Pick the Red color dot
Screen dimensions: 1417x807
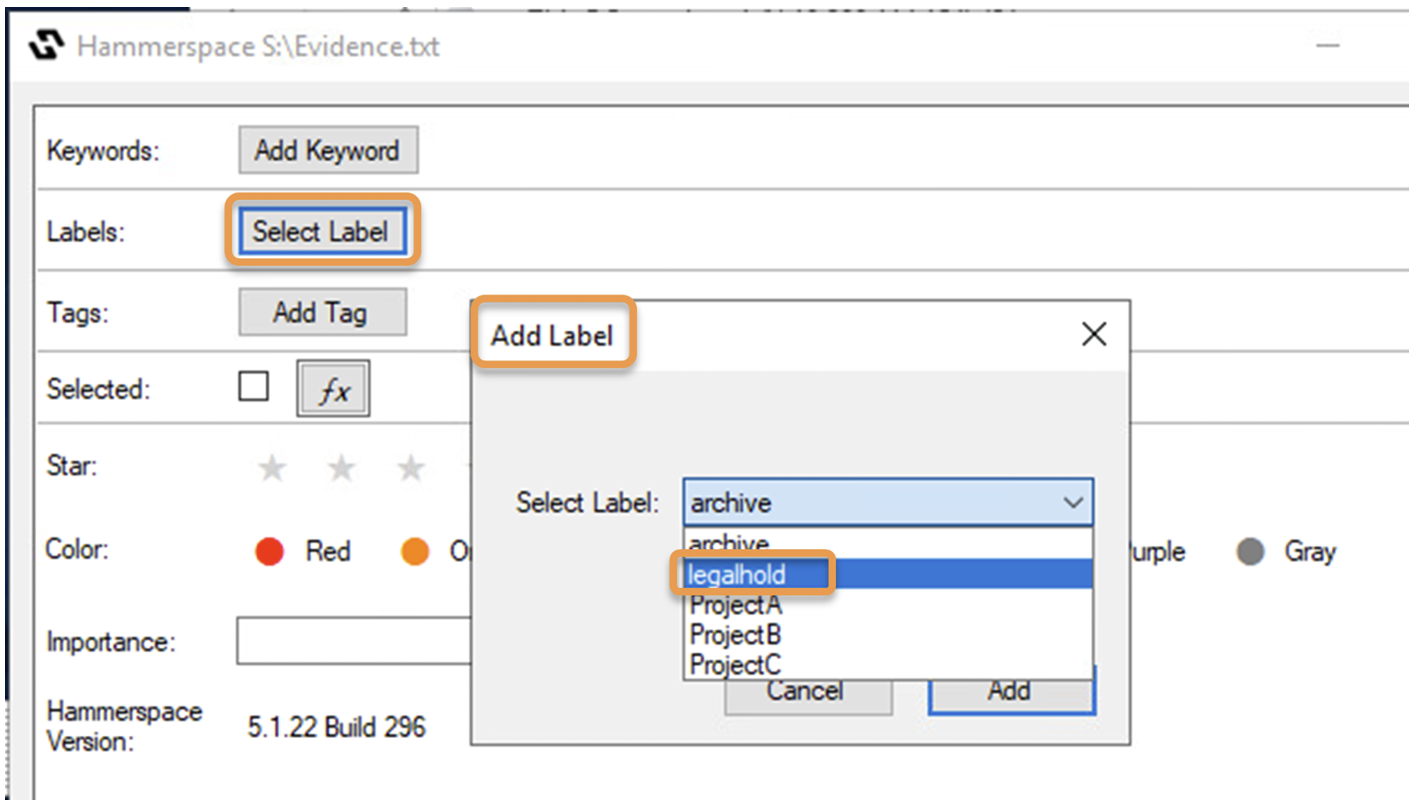tap(270, 551)
